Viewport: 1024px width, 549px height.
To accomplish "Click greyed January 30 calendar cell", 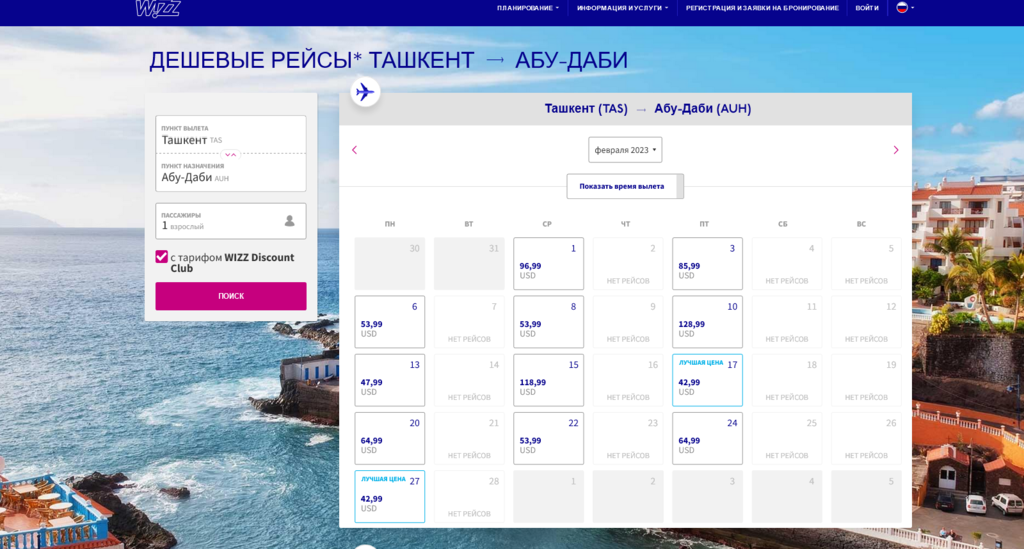I will point(390,264).
